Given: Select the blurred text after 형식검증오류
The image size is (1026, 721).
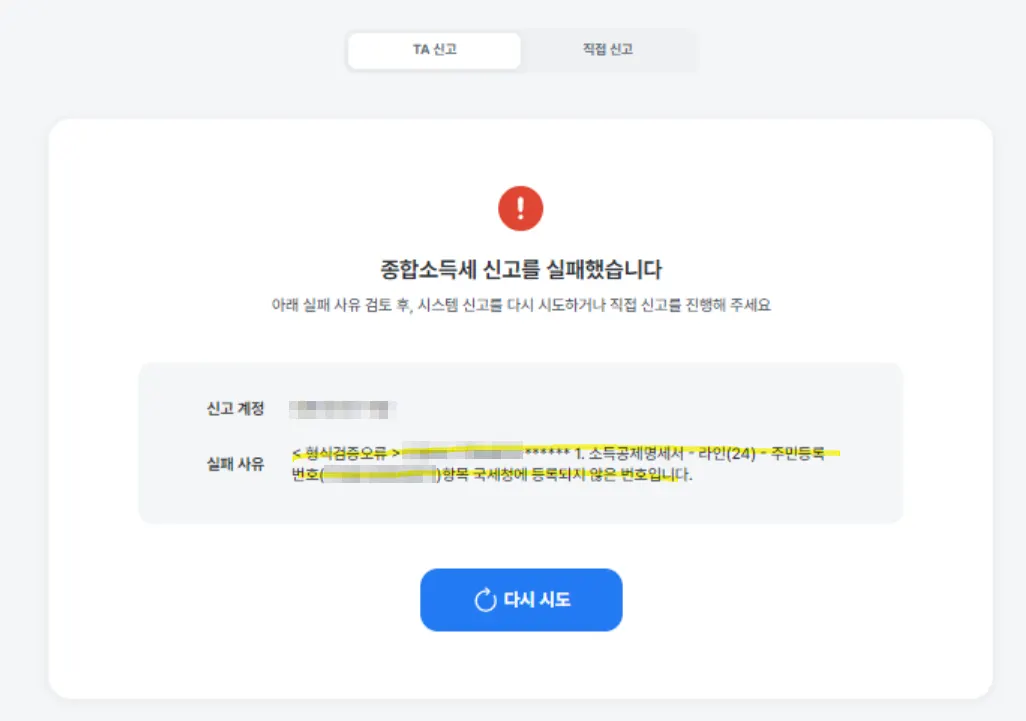Looking at the screenshot, I should pyautogui.click(x=463, y=452).
